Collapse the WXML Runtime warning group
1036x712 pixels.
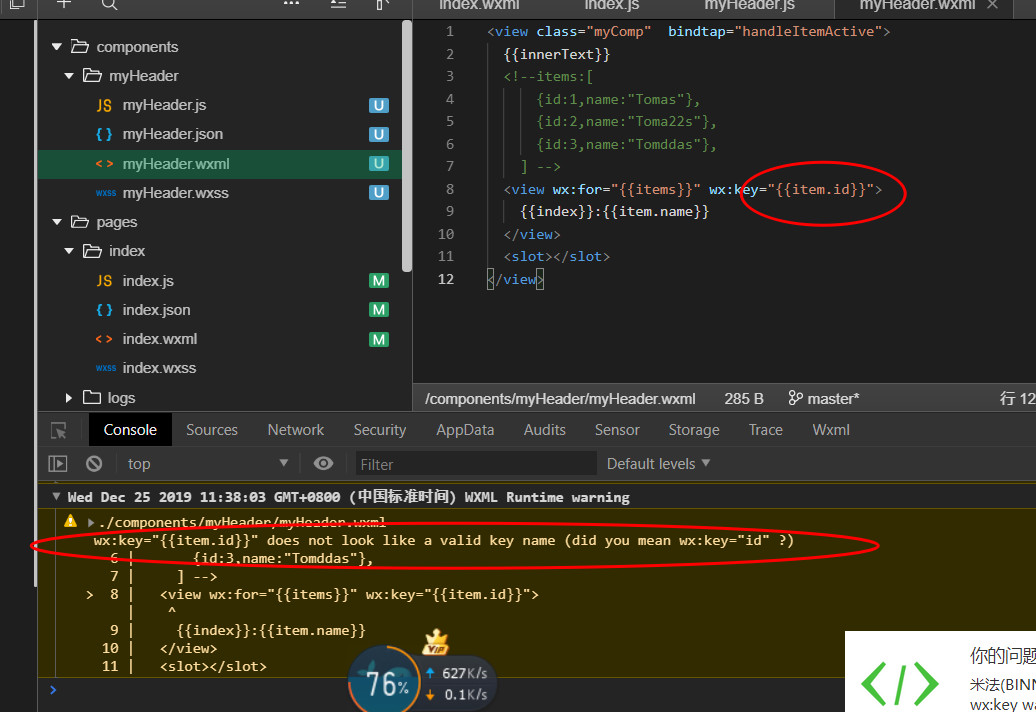tap(56, 497)
